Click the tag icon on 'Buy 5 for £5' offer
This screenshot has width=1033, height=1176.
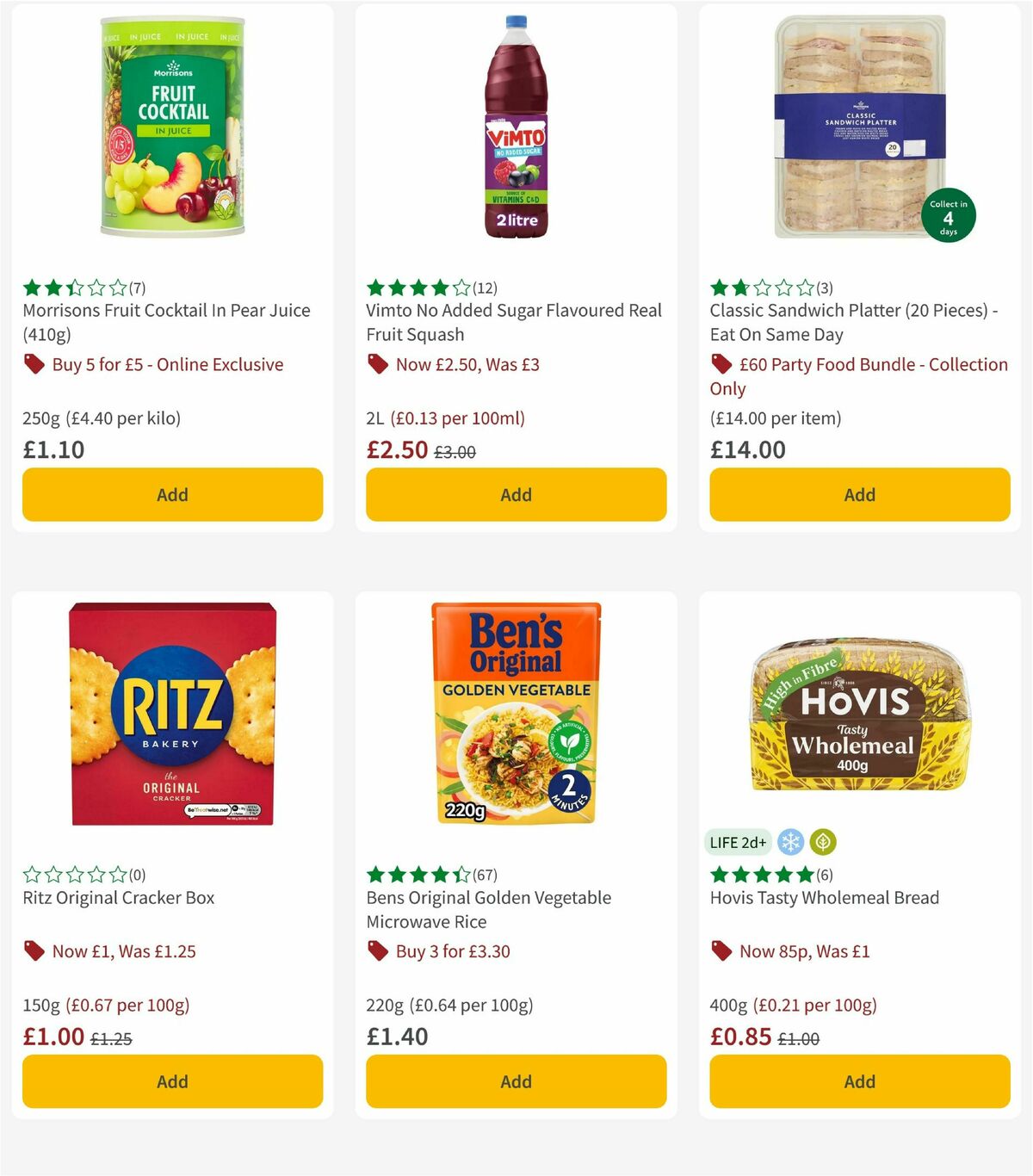click(34, 365)
